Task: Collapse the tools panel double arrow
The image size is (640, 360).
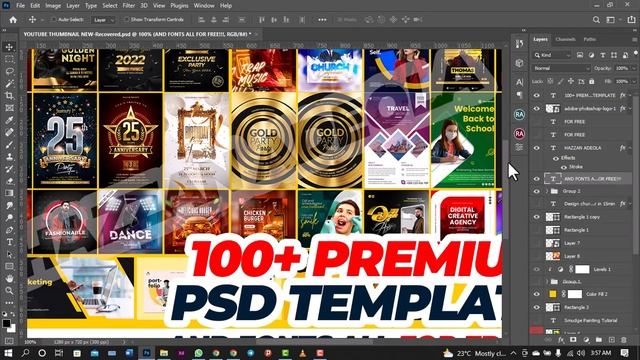Action: click(4, 30)
